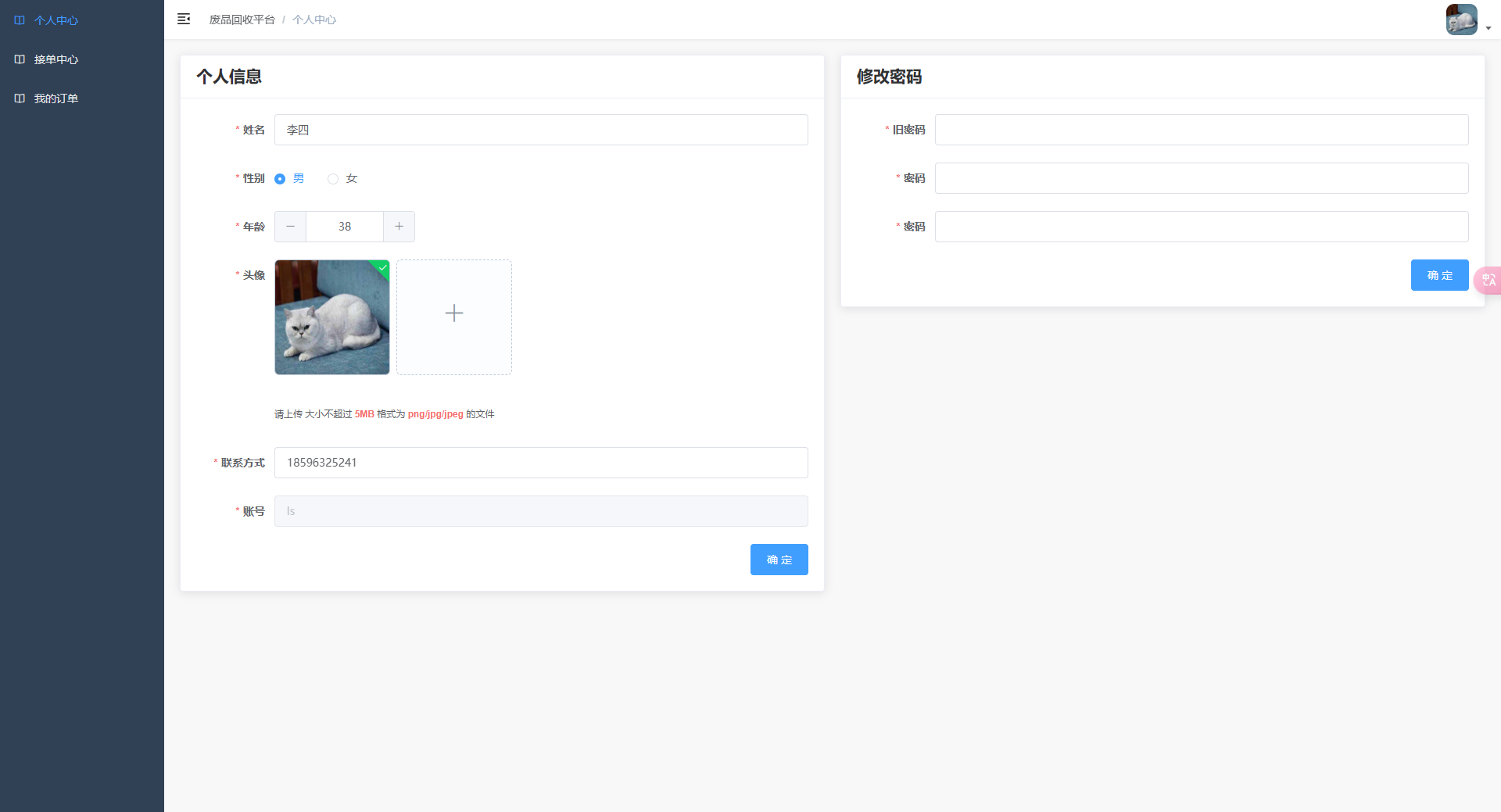Decrease age with the minus button
The image size is (1501, 812).
pyautogui.click(x=290, y=227)
